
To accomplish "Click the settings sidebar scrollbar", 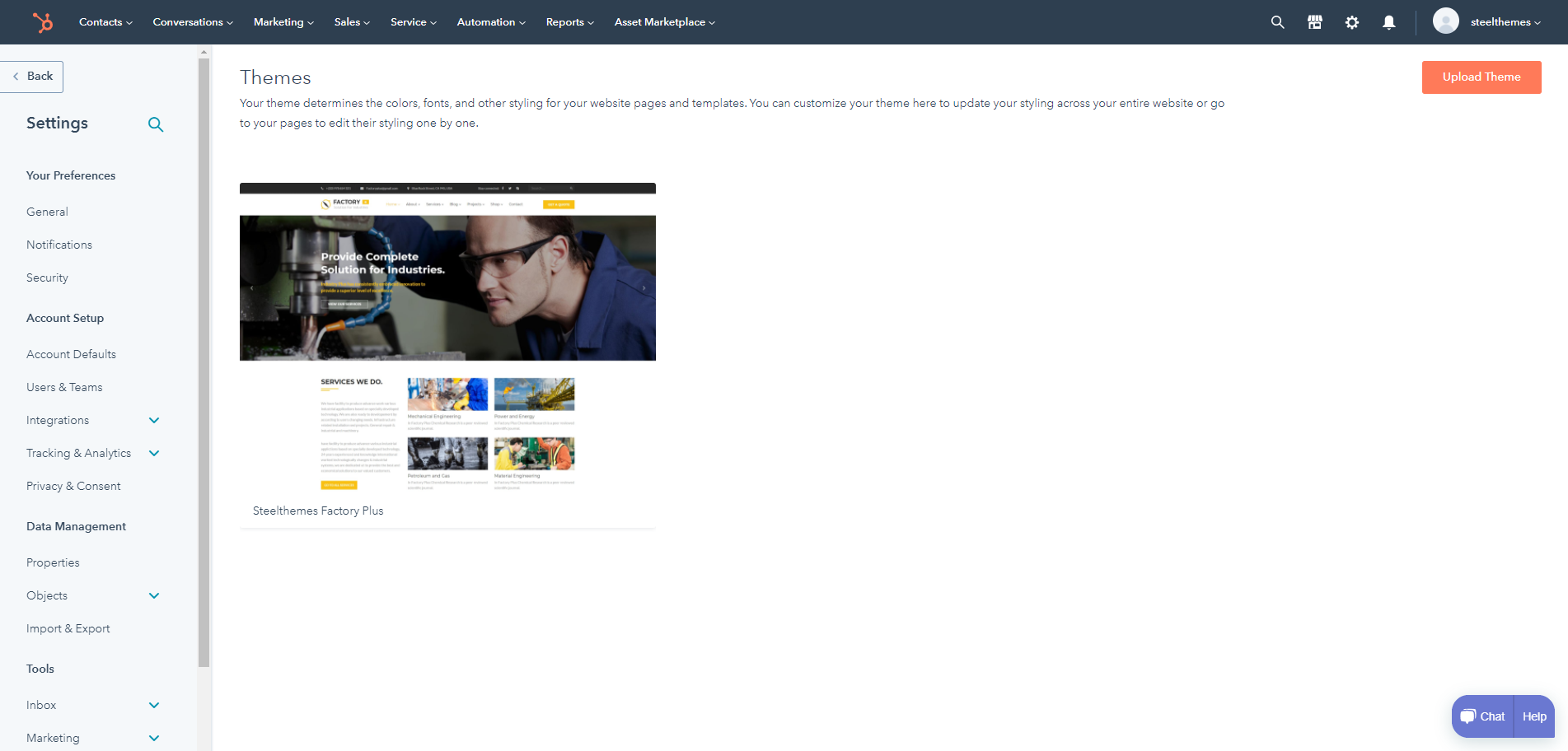I will (204, 362).
